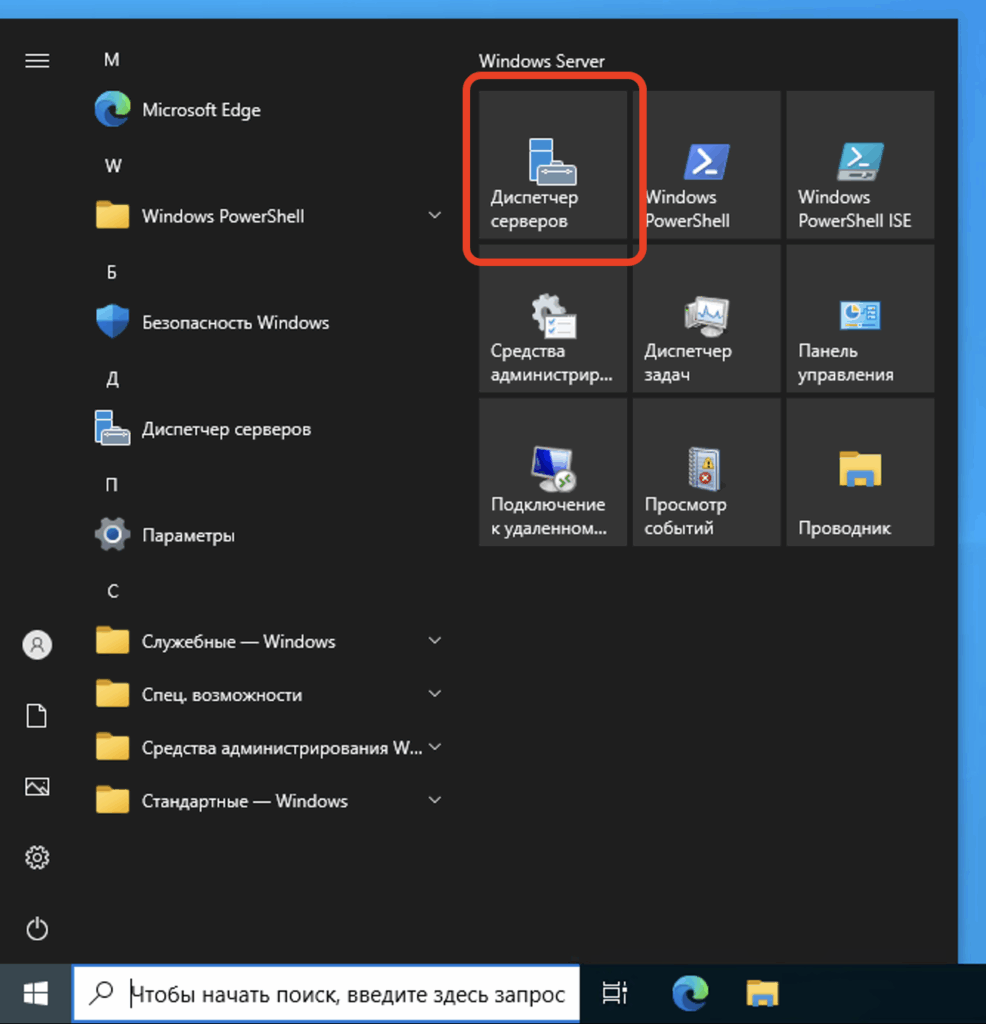Open the Подключение к удаленному рабочему столу tile
986x1024 pixels.
click(x=552, y=472)
